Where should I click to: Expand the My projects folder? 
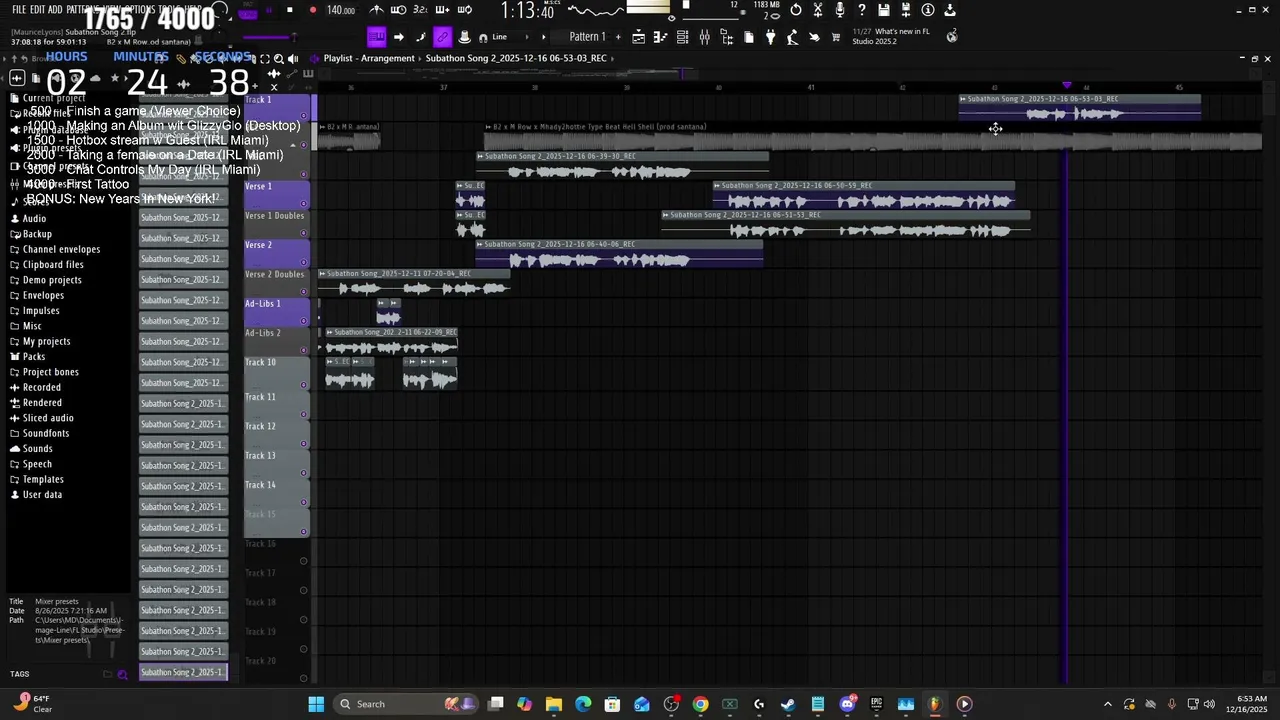point(46,341)
